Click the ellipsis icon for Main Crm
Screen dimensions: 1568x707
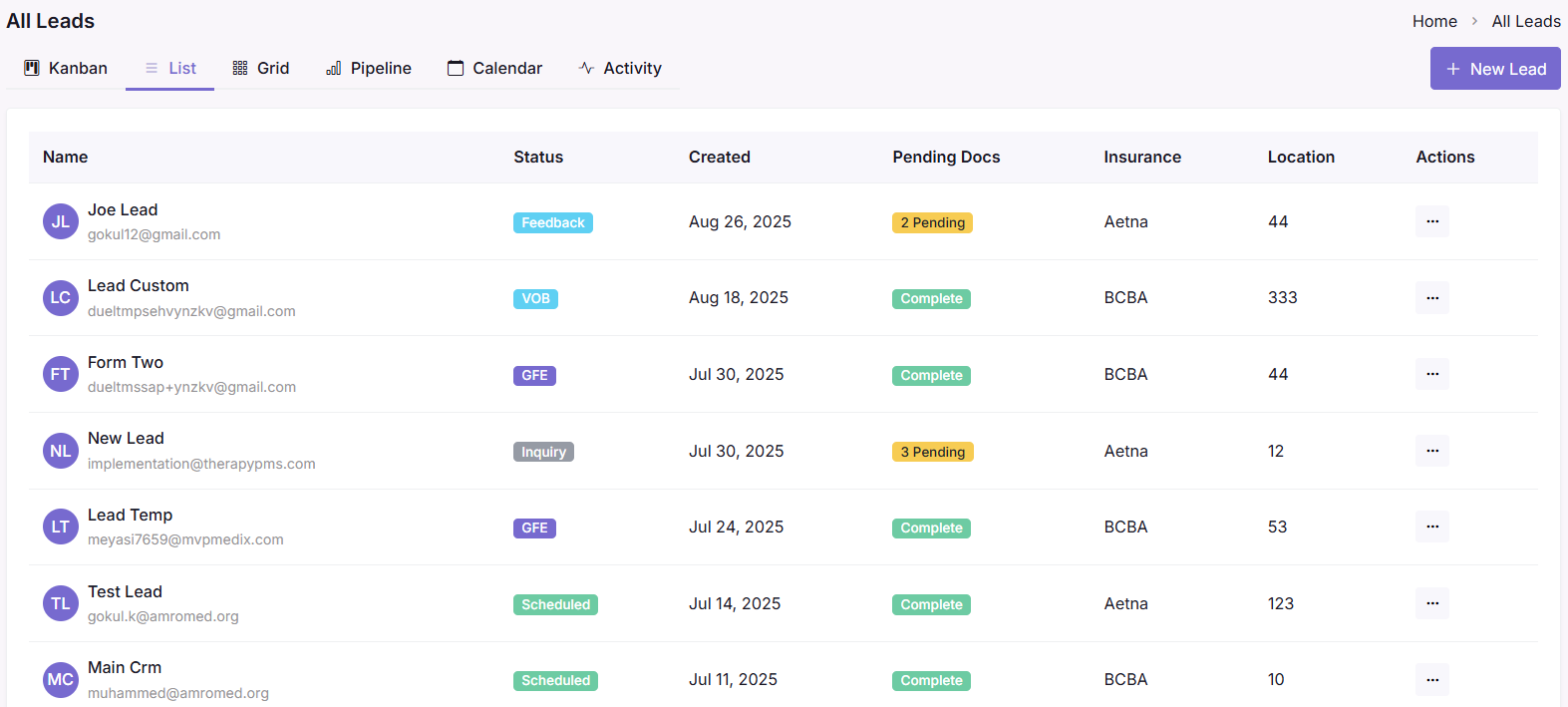[x=1432, y=680]
